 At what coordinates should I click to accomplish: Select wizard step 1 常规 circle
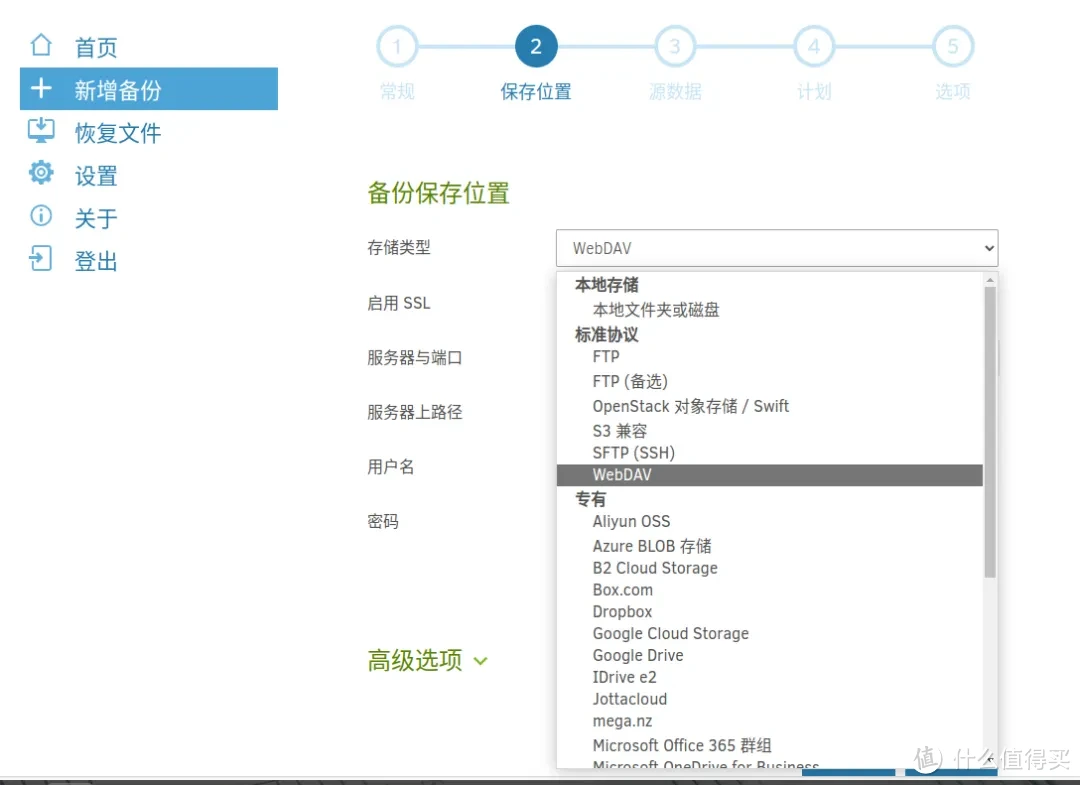[x=397, y=46]
